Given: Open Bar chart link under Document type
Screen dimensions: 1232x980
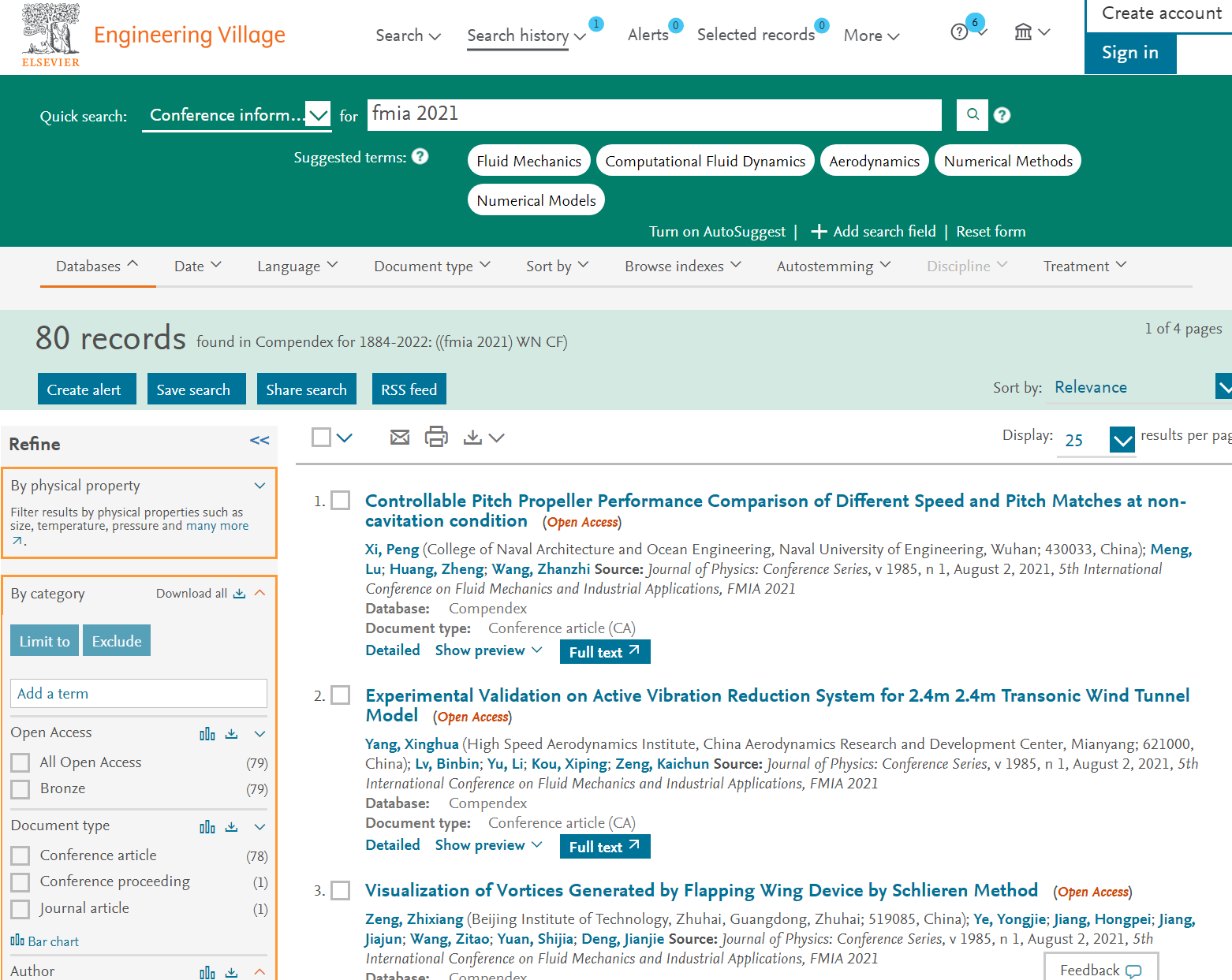Looking at the screenshot, I should [45, 941].
